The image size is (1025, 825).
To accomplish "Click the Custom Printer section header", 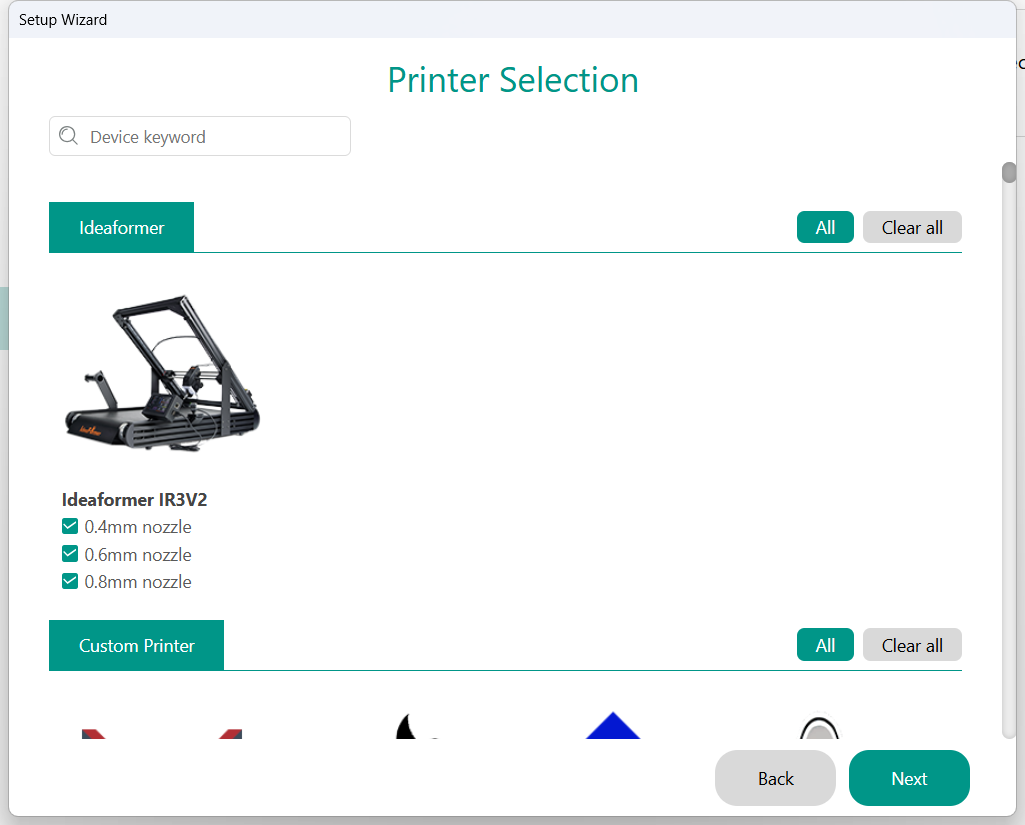I will coord(137,645).
